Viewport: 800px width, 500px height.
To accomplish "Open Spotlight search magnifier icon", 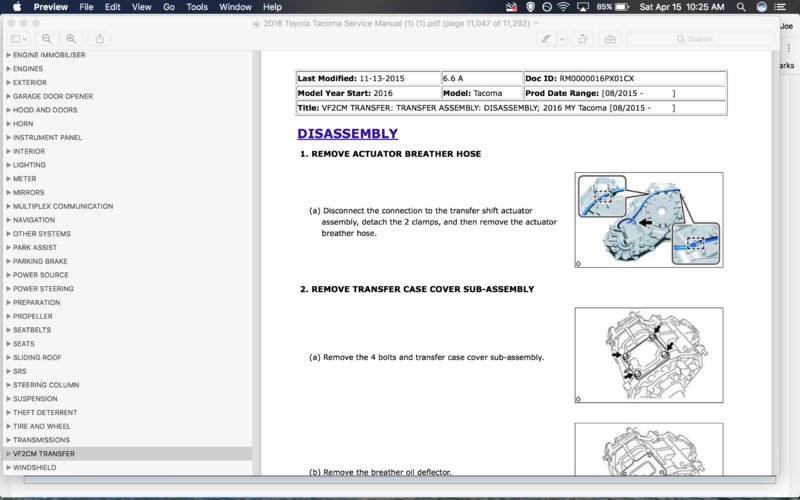I will tap(741, 7).
